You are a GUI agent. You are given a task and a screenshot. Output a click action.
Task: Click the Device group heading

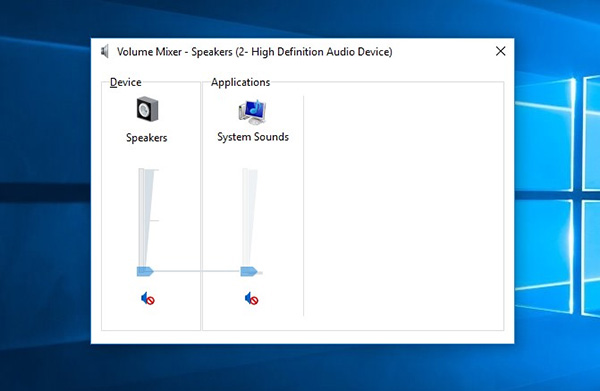(126, 82)
